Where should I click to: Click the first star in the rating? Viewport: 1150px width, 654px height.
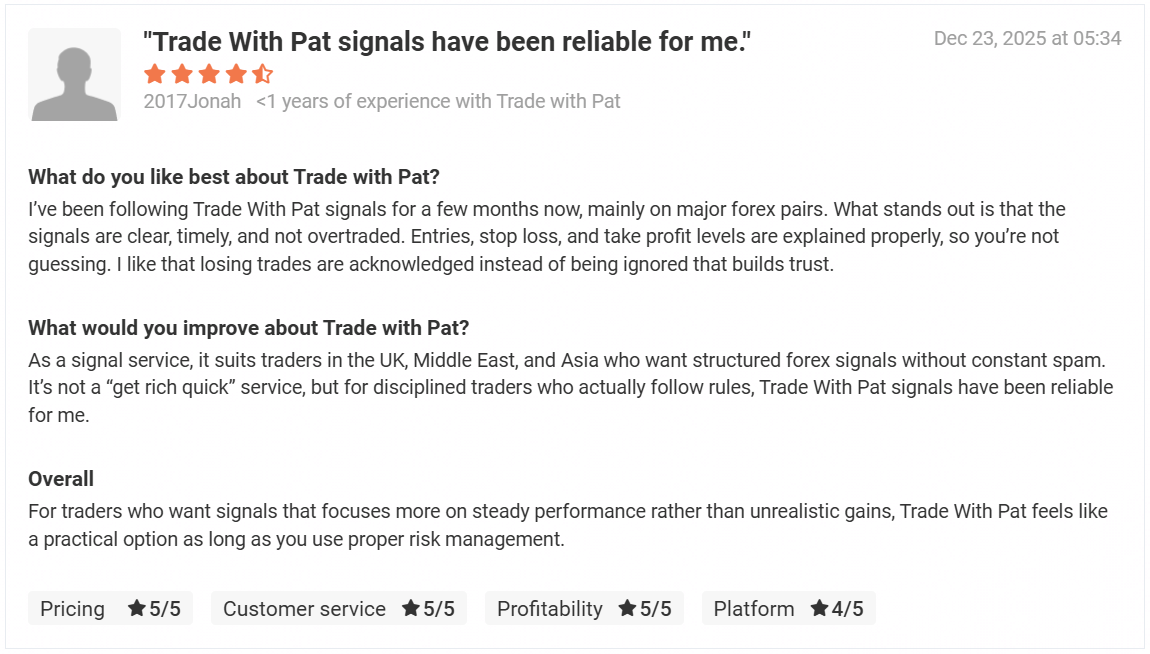coord(154,74)
